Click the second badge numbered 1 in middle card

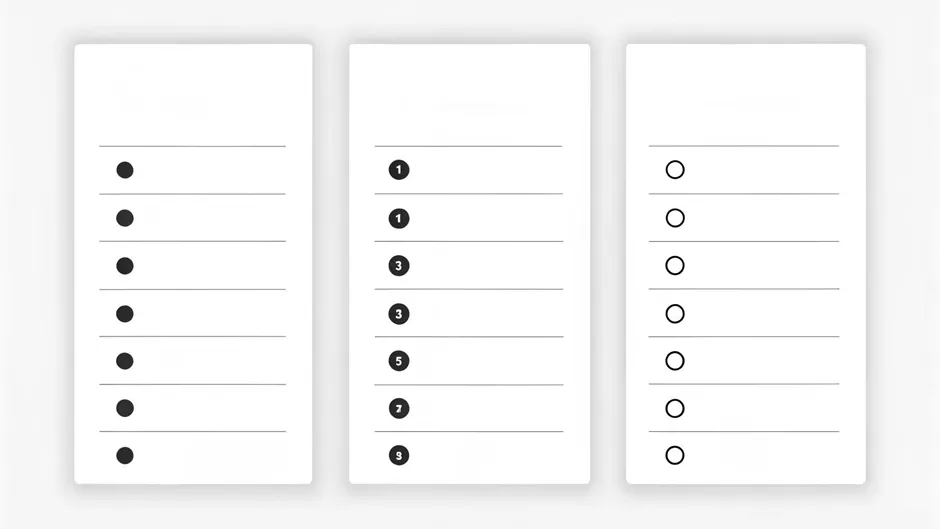point(399,218)
